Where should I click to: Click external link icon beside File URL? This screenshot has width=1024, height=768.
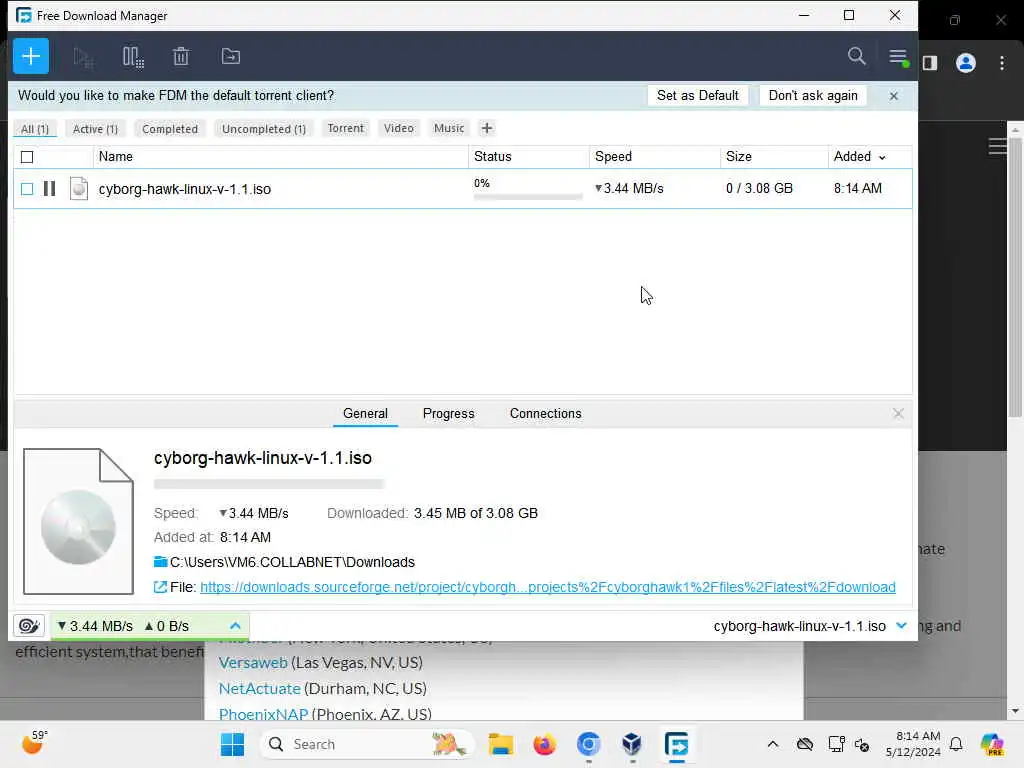(x=160, y=587)
